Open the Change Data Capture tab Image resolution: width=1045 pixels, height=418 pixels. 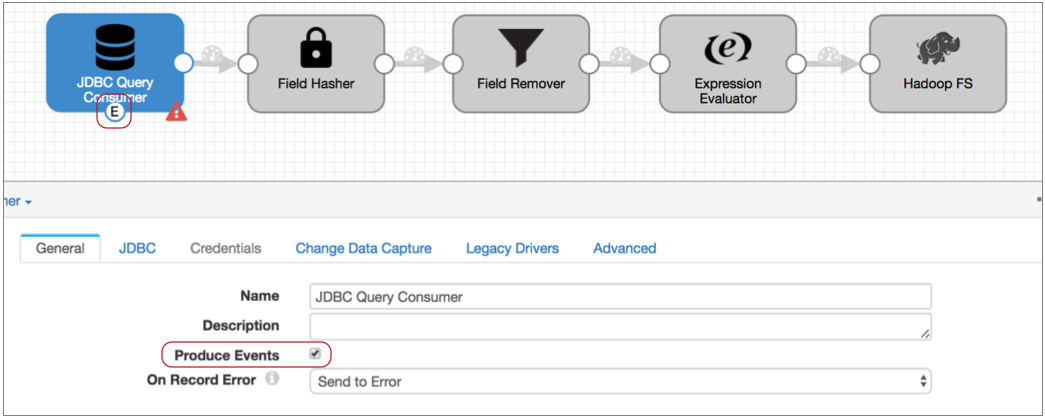[363, 248]
